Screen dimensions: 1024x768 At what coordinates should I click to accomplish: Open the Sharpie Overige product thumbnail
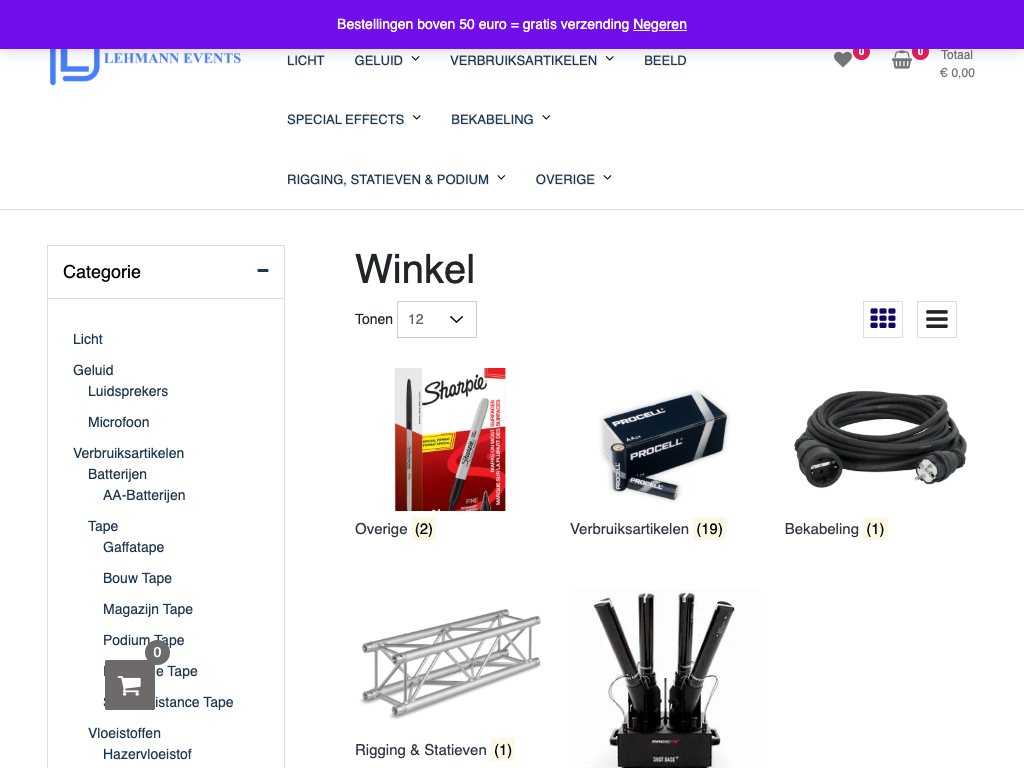pyautogui.click(x=450, y=439)
